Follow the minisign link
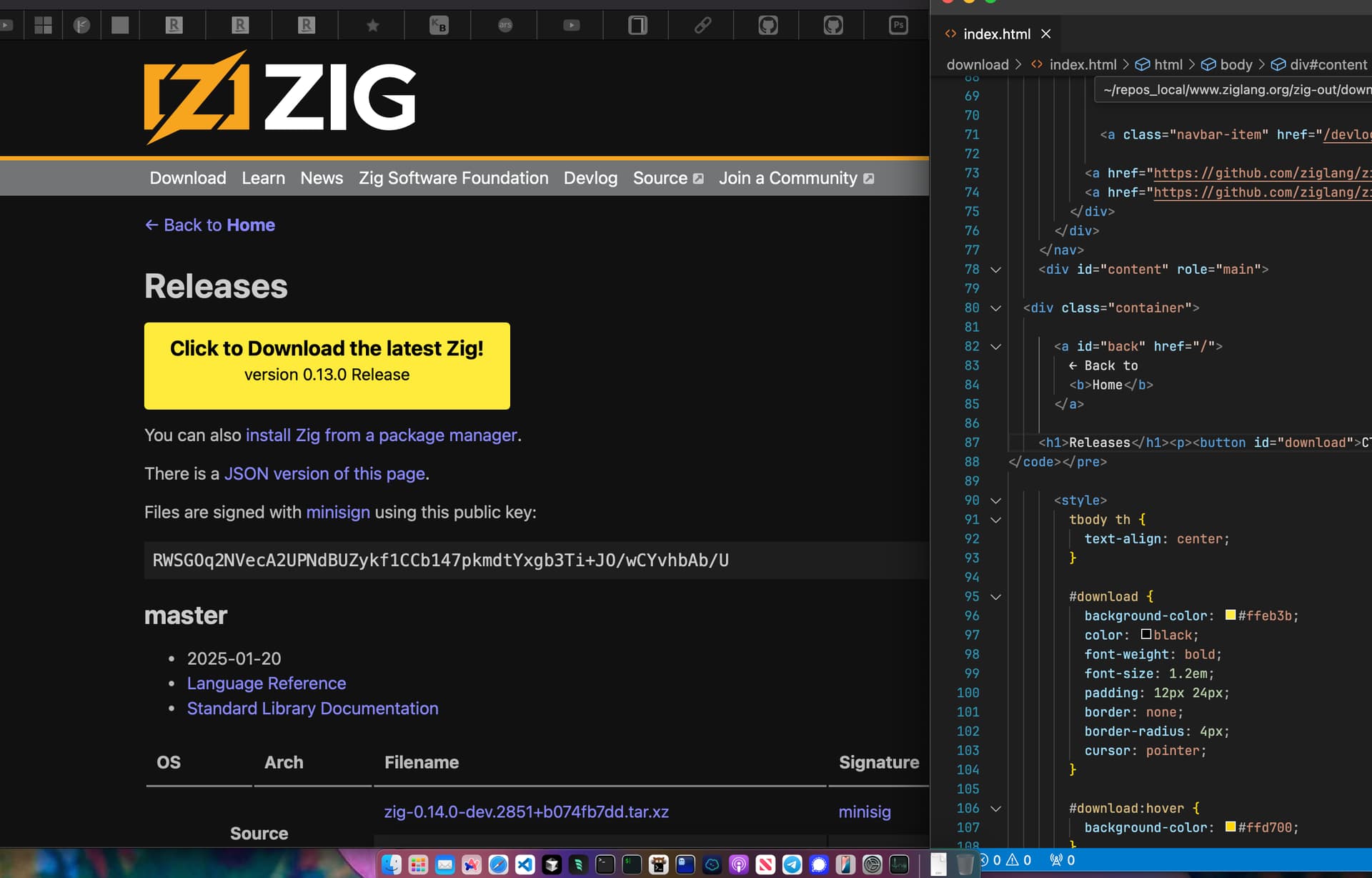The height and width of the screenshot is (878, 1372). click(x=338, y=513)
